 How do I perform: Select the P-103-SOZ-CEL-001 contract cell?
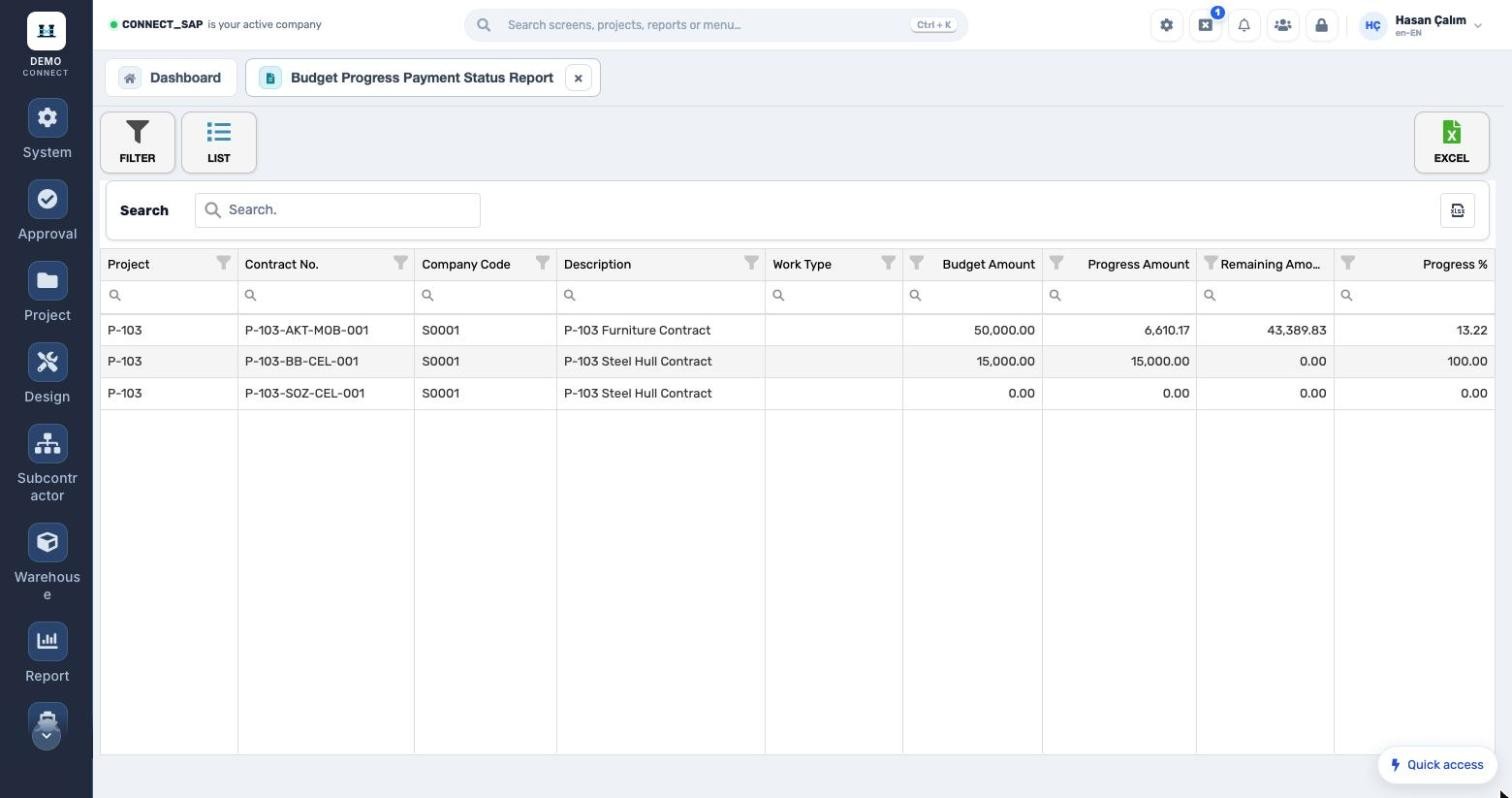(326, 393)
